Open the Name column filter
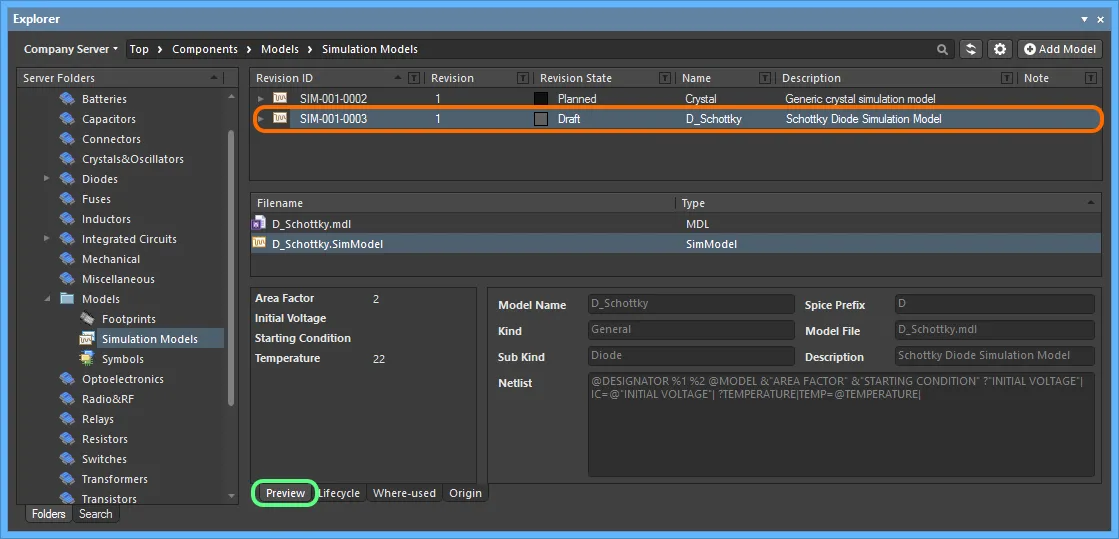This screenshot has width=1119, height=539. 765,78
